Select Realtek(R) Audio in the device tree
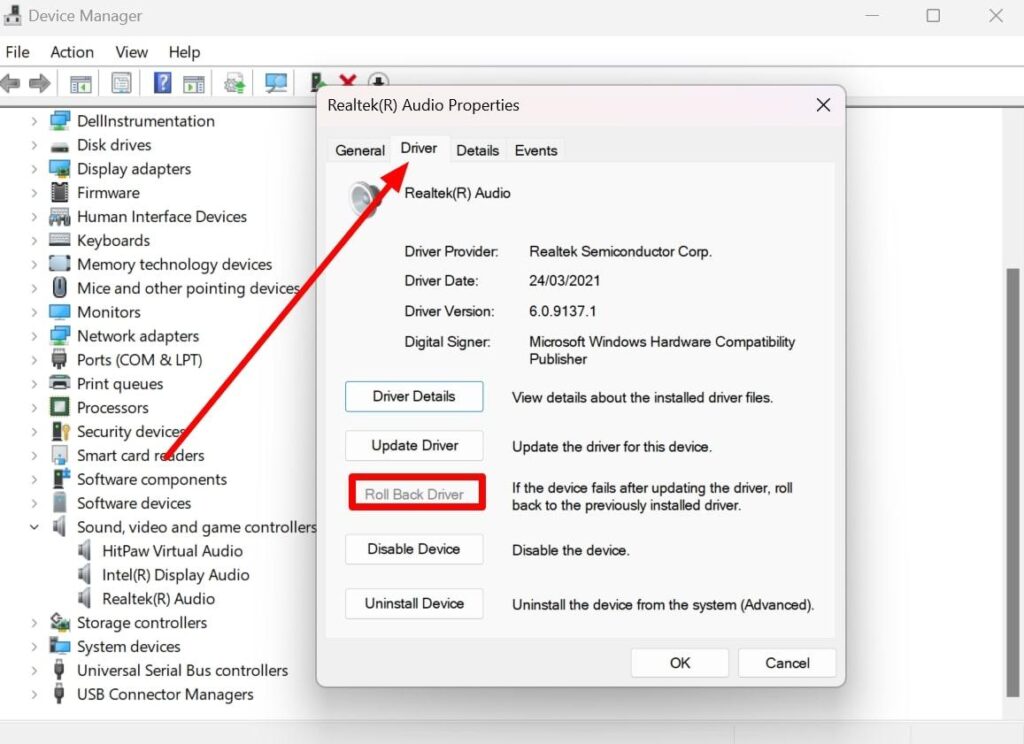The width and height of the screenshot is (1024, 744). coord(159,599)
